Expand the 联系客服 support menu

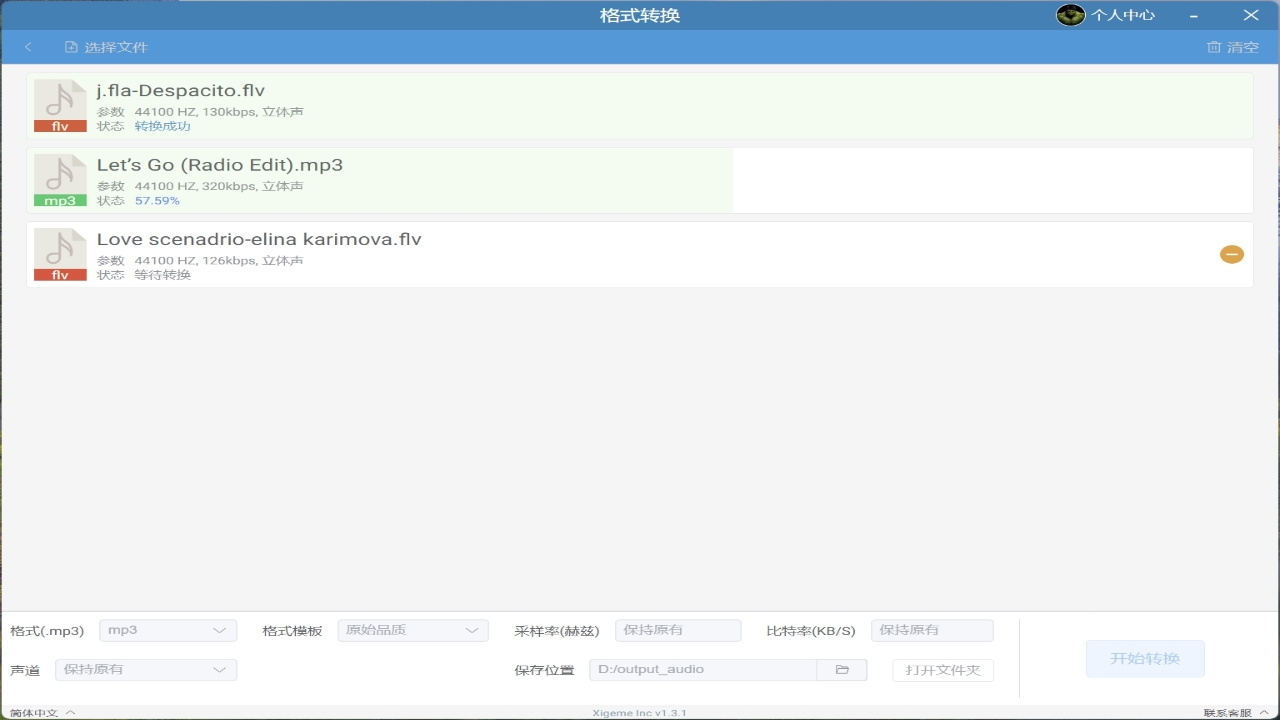1235,713
